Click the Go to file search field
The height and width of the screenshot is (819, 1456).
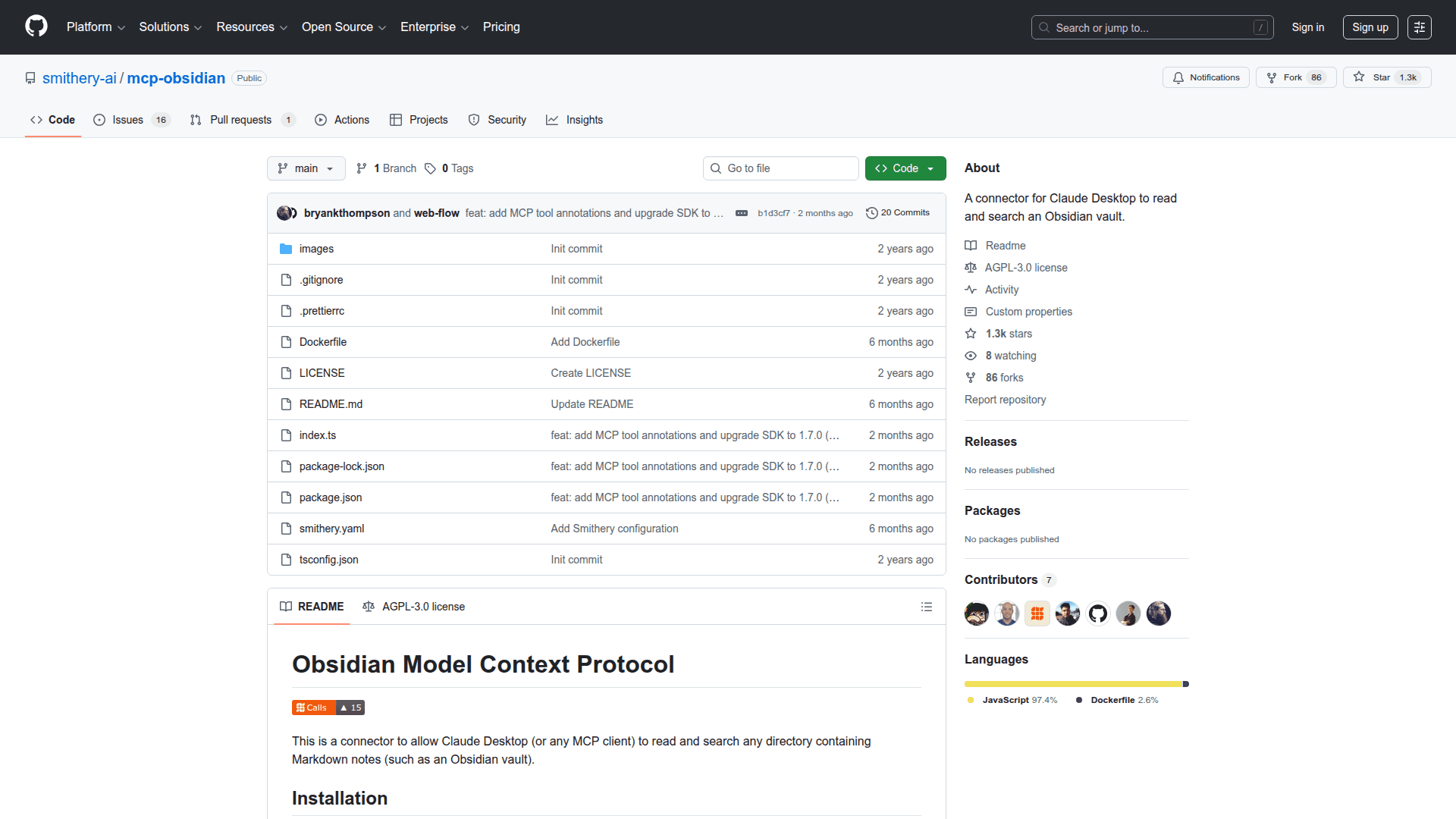point(781,168)
